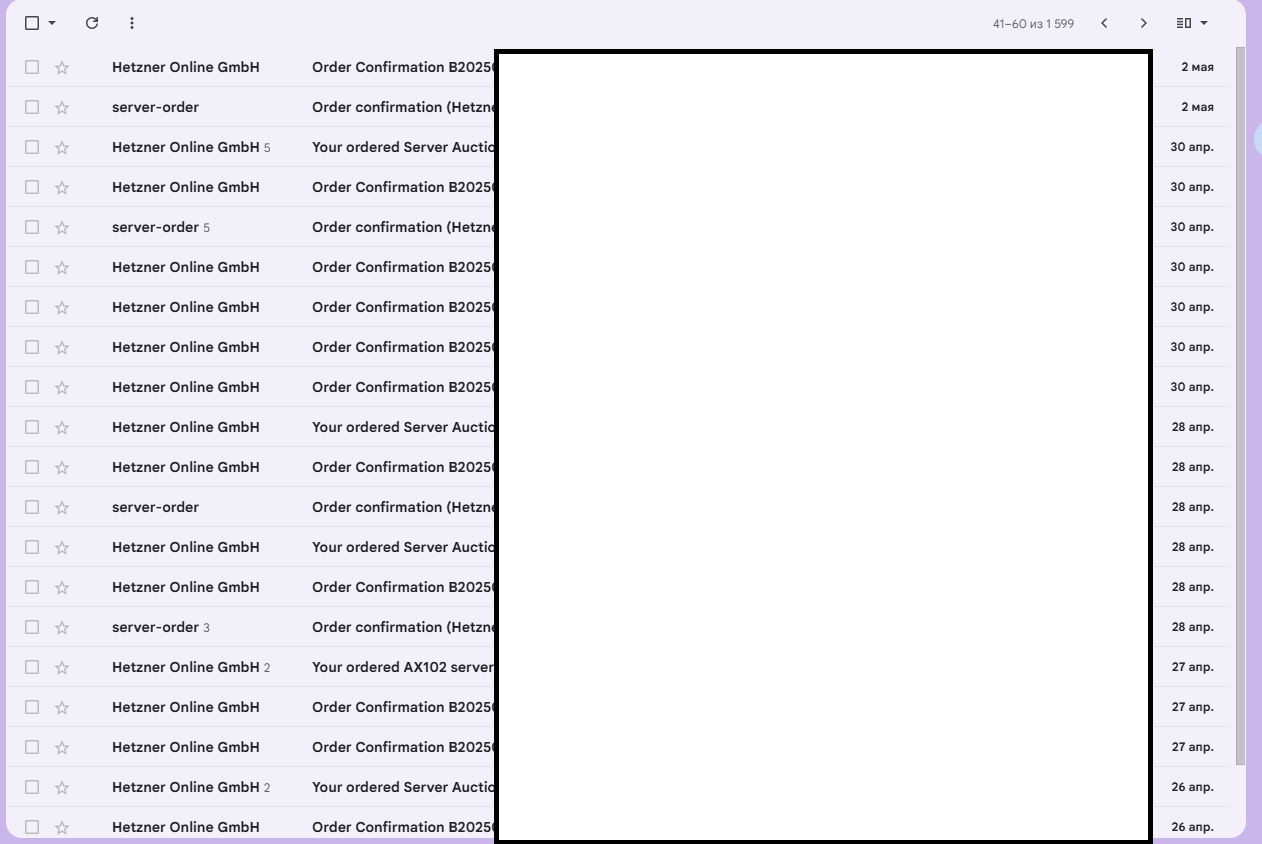Tick the select-all checkbox in the toolbar
Viewport: 1262px width, 844px height.
(x=32, y=23)
